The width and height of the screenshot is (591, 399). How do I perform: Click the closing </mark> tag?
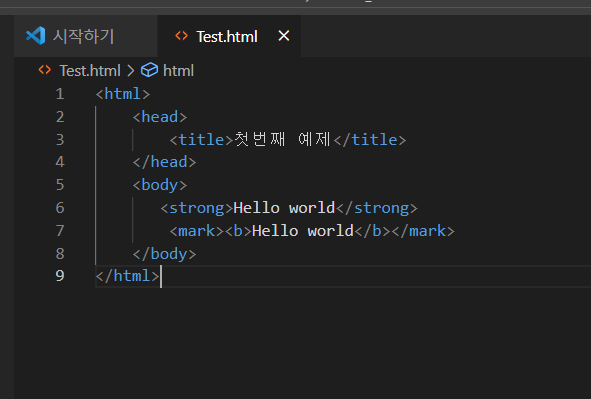(x=423, y=231)
